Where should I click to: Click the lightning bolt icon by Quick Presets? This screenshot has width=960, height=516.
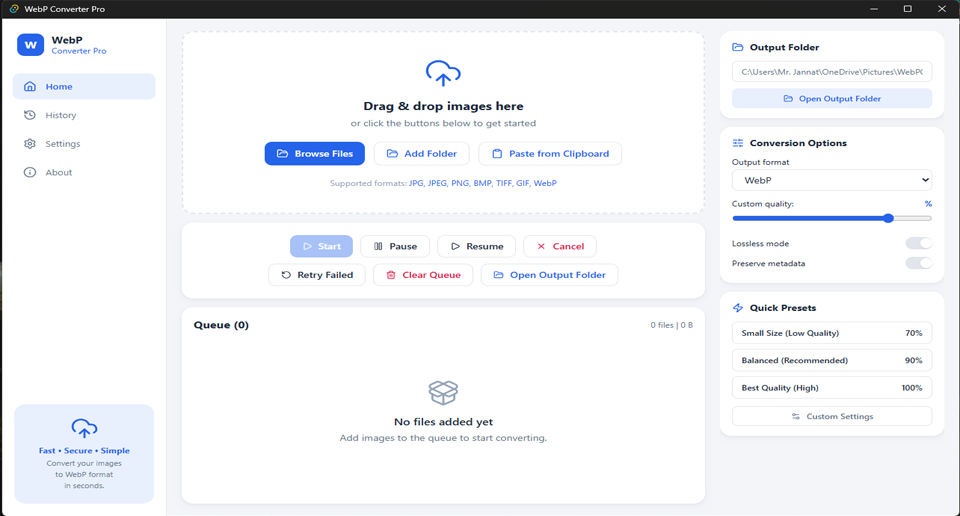[x=738, y=308]
